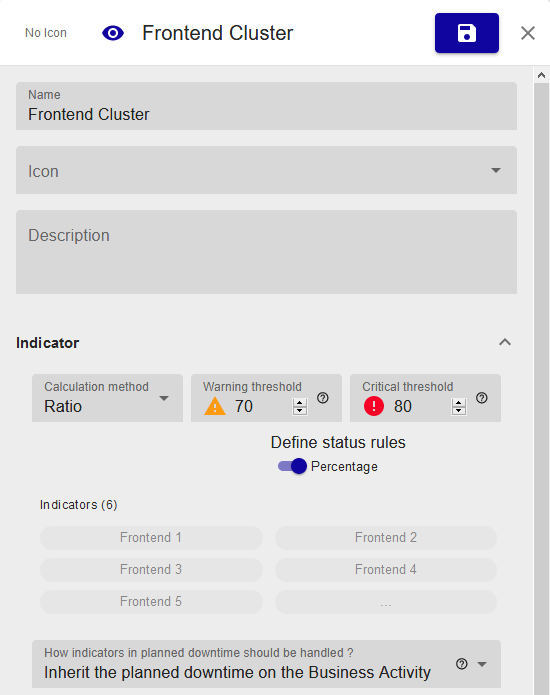
Task: Collapse the Indicator section
Action: tap(505, 342)
